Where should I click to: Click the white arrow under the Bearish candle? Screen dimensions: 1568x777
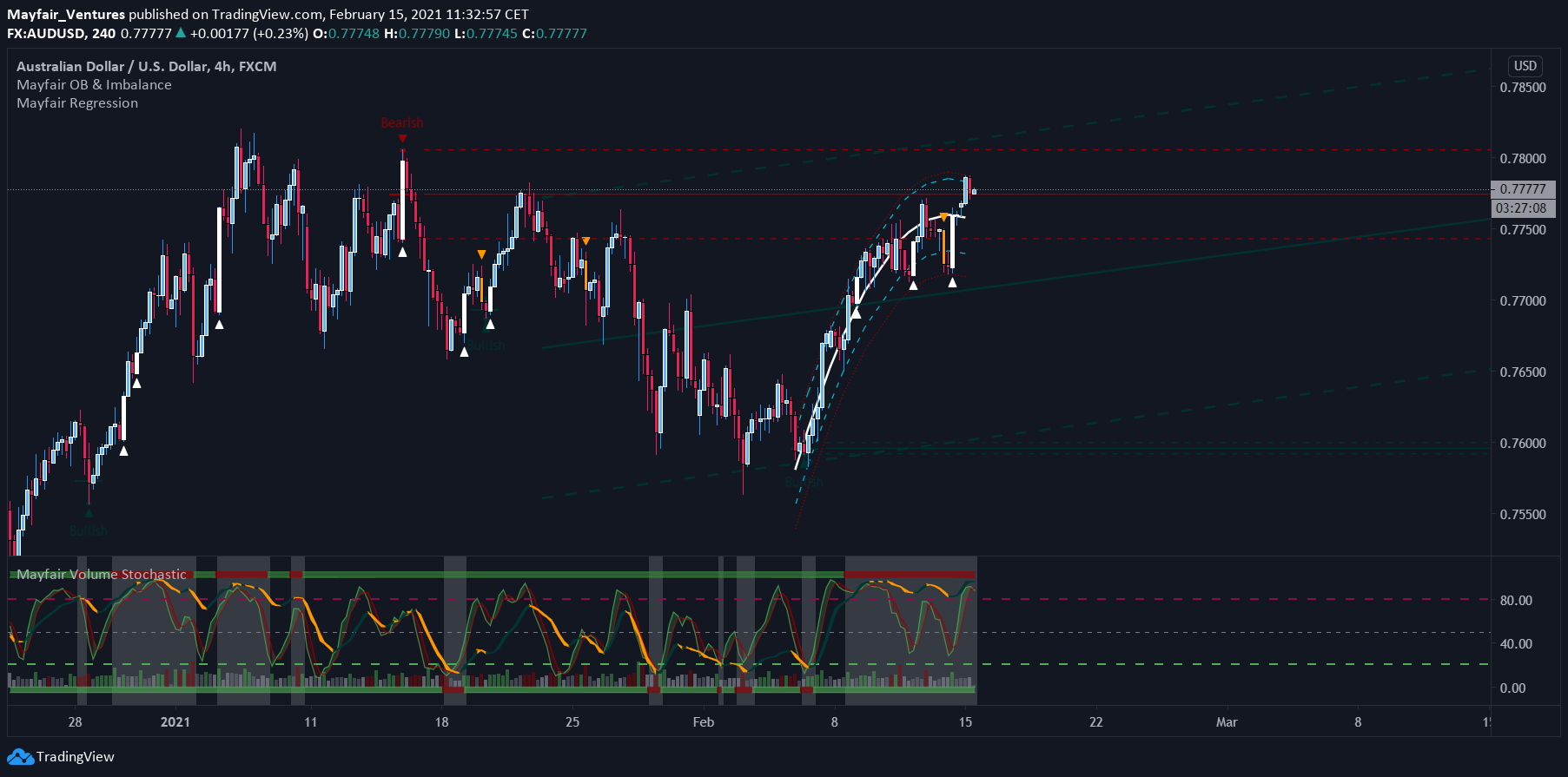pyautogui.click(x=402, y=253)
